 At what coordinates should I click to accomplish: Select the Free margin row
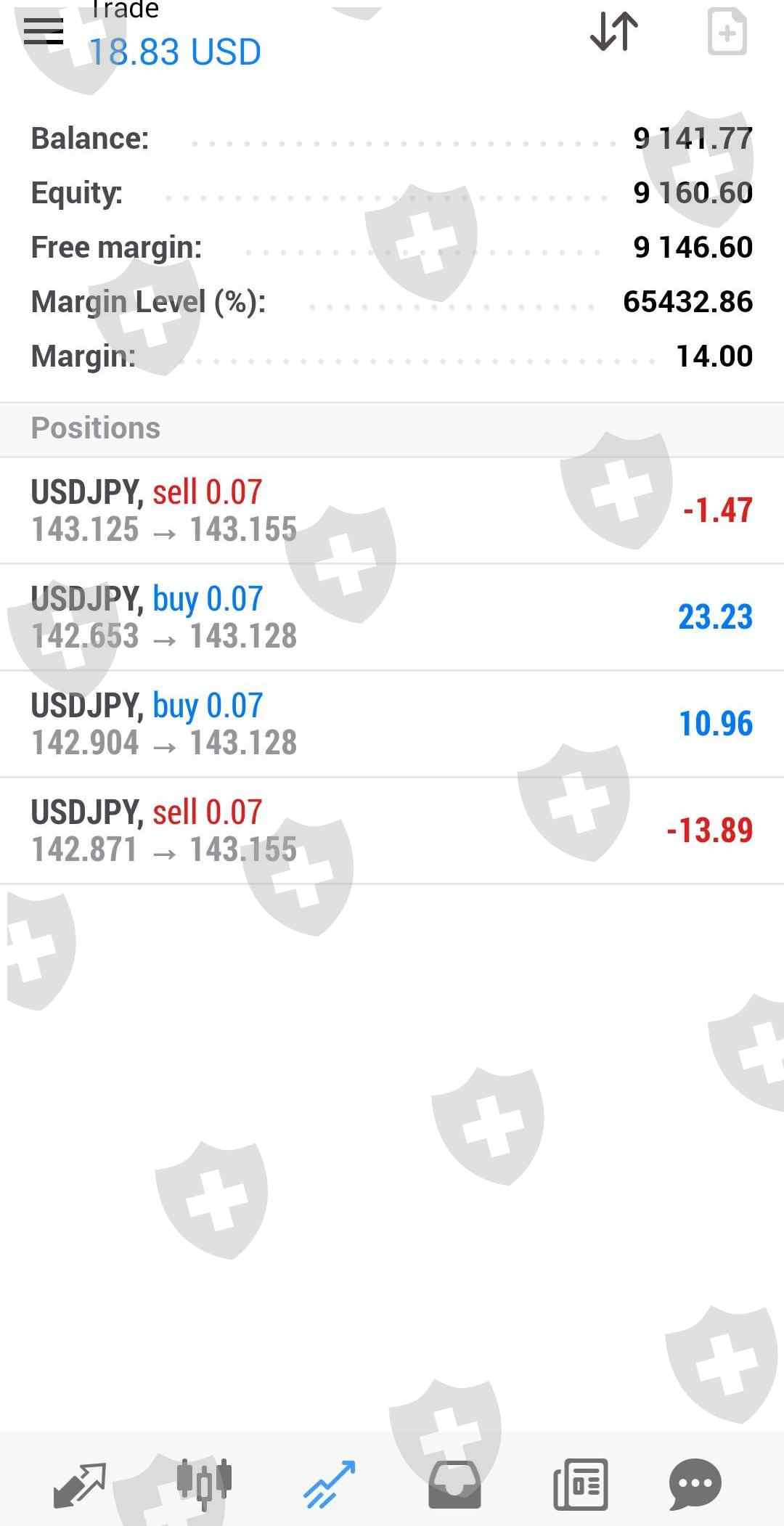pos(392,247)
